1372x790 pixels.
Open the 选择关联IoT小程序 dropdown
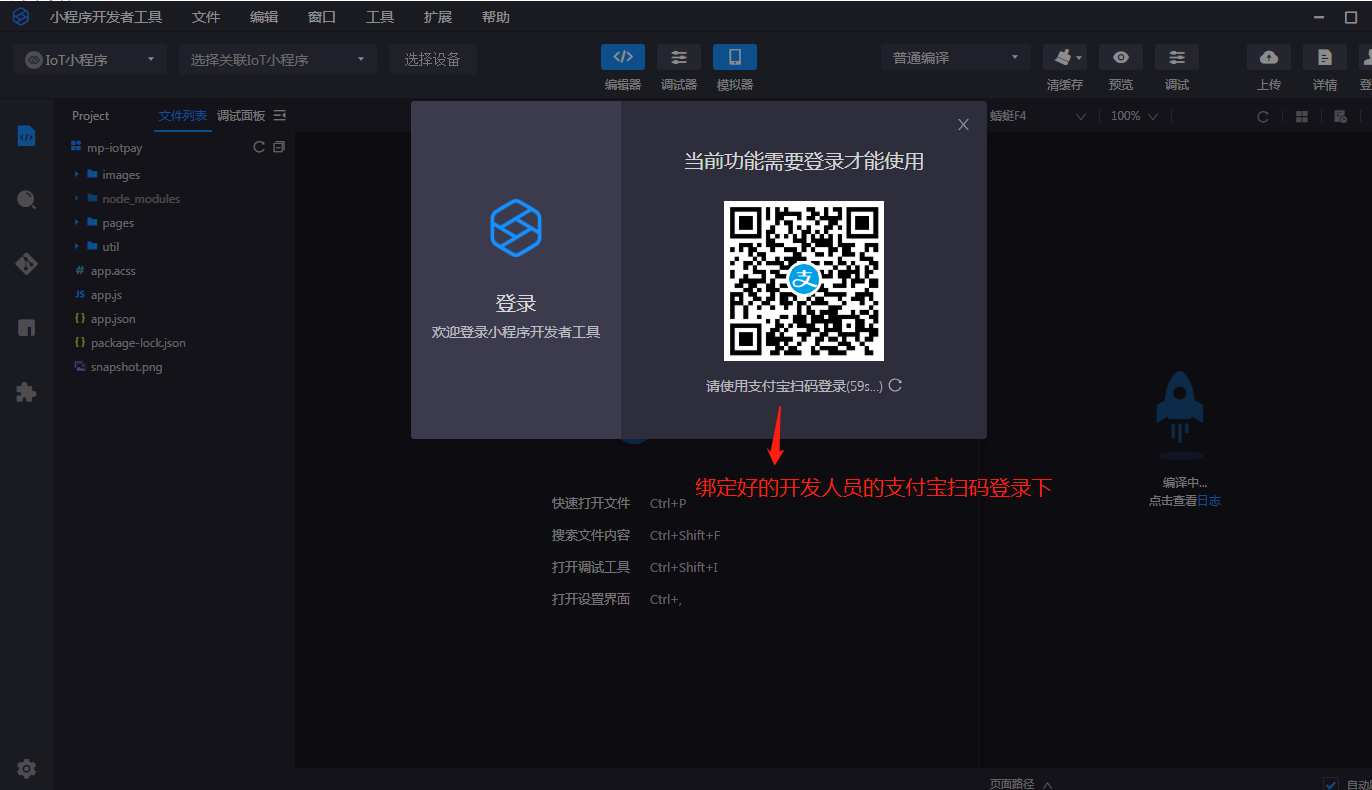coord(278,59)
